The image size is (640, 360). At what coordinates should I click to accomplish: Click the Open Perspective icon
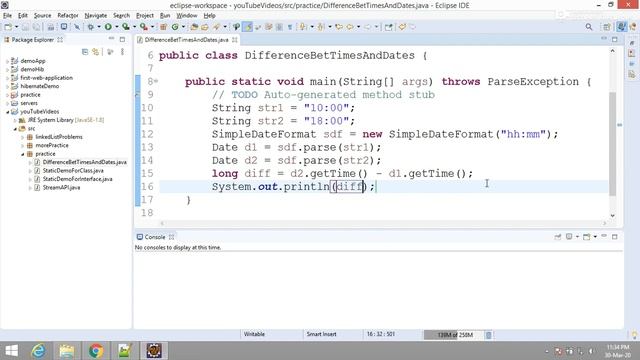[607, 27]
